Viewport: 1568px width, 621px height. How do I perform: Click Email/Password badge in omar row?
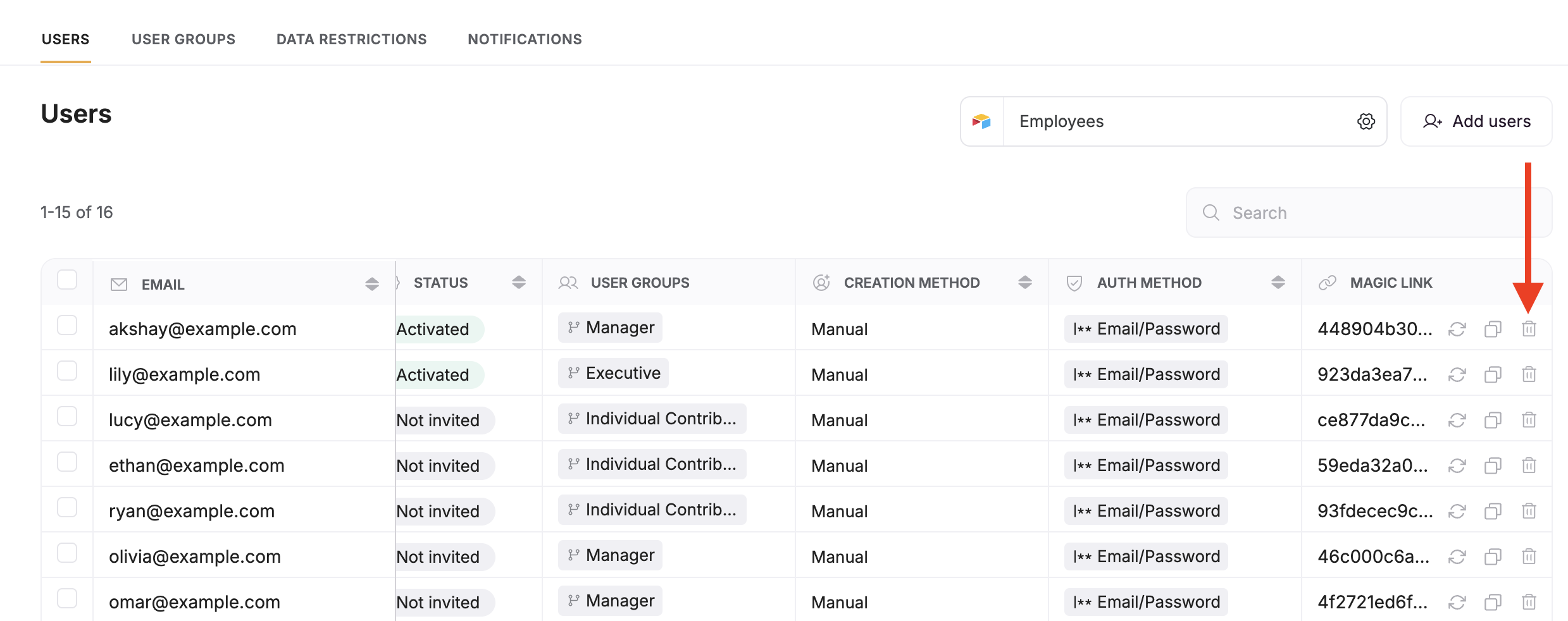point(1146,602)
